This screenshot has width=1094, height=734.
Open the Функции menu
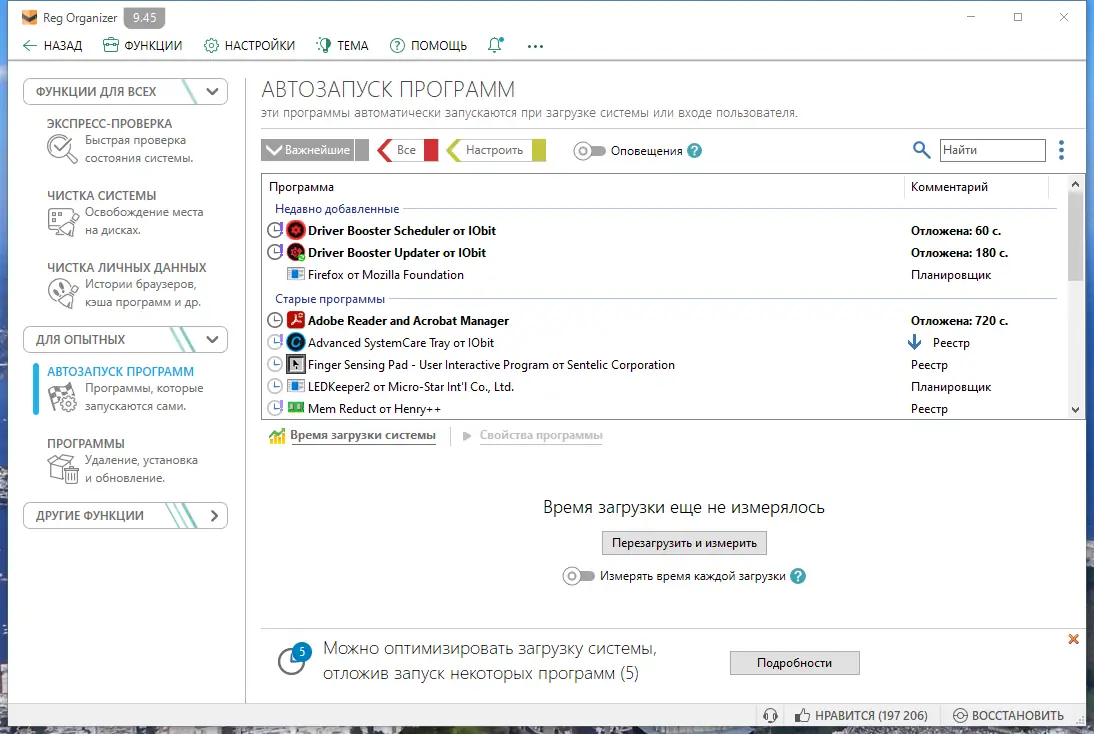(x=142, y=45)
